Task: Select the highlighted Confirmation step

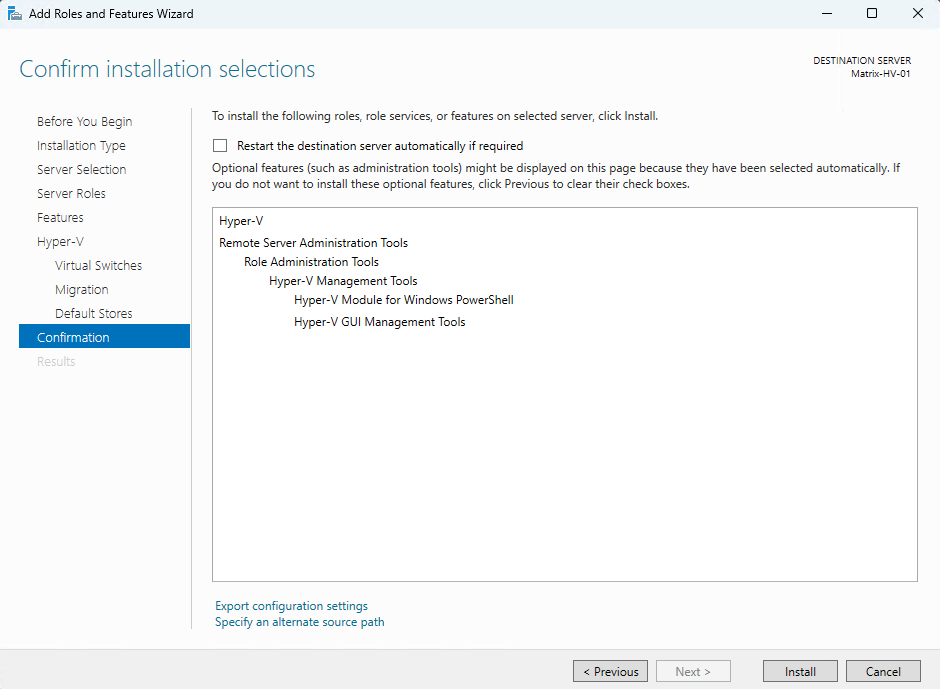Action: pos(104,336)
